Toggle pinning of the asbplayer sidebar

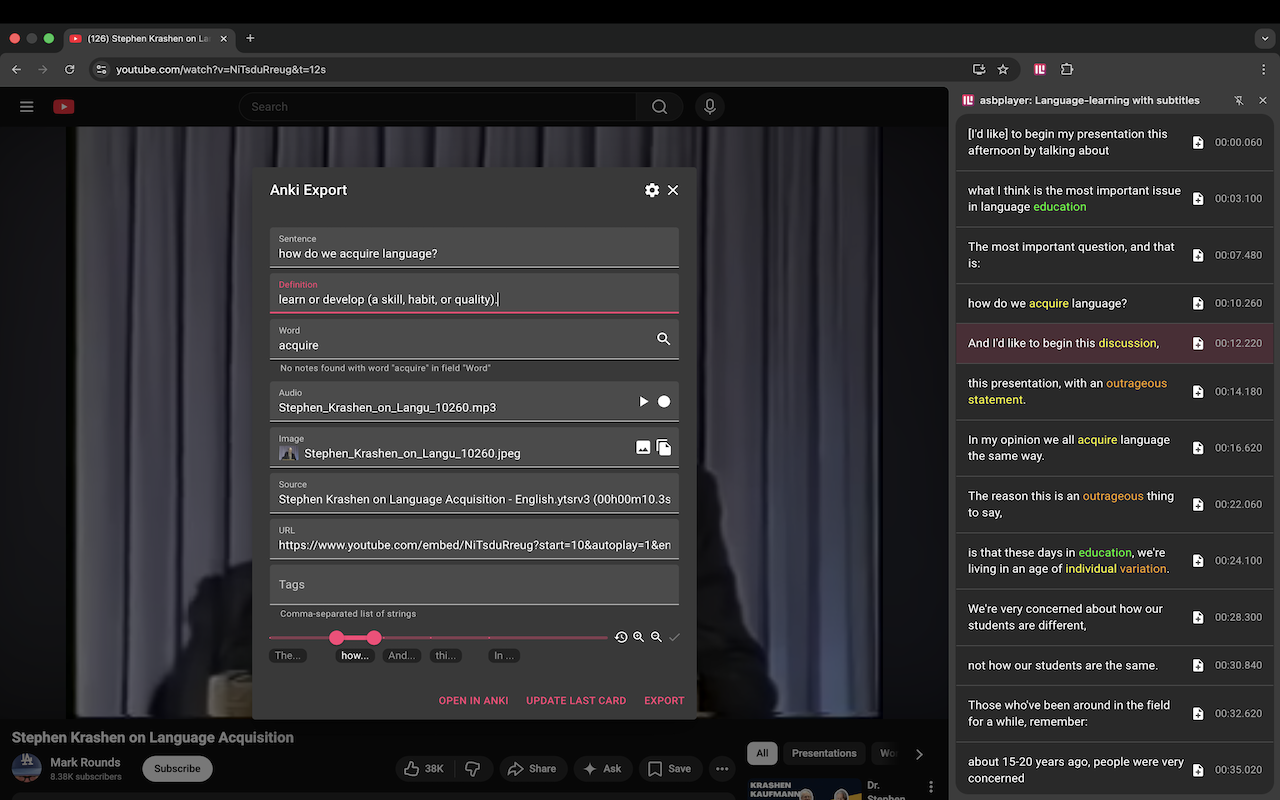1239,100
